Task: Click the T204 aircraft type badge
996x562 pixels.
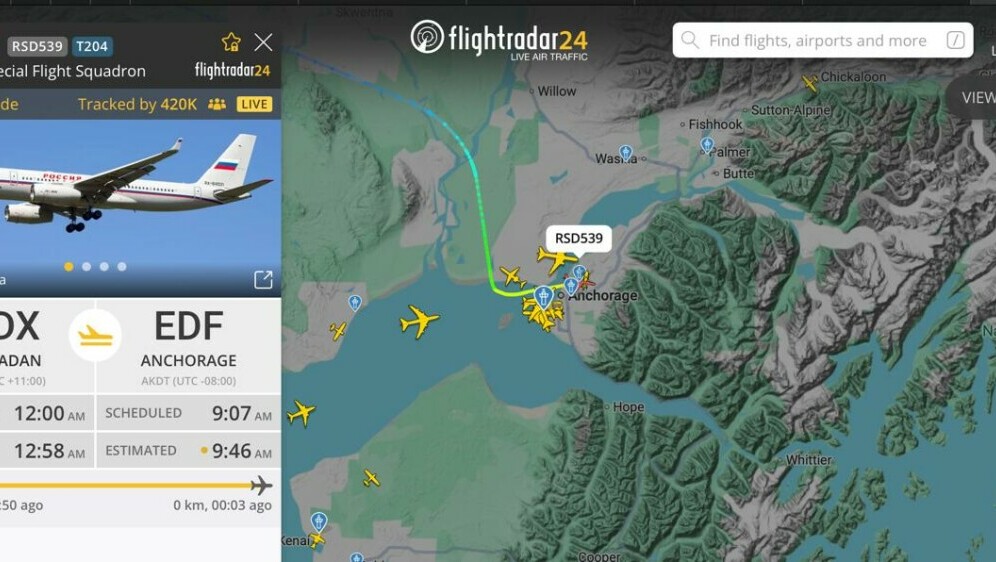Action: coord(92,46)
